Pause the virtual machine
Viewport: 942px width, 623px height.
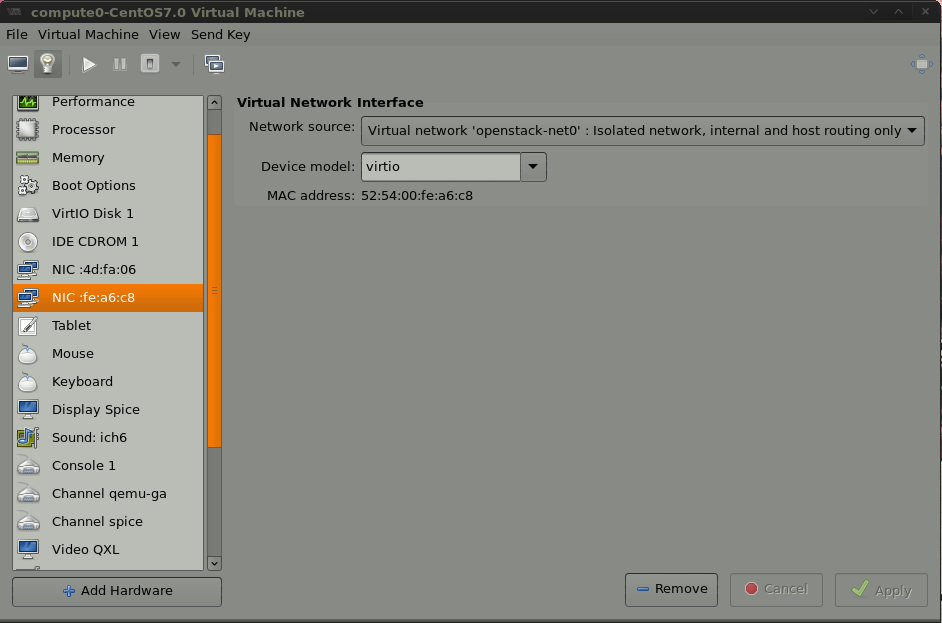(x=120, y=64)
